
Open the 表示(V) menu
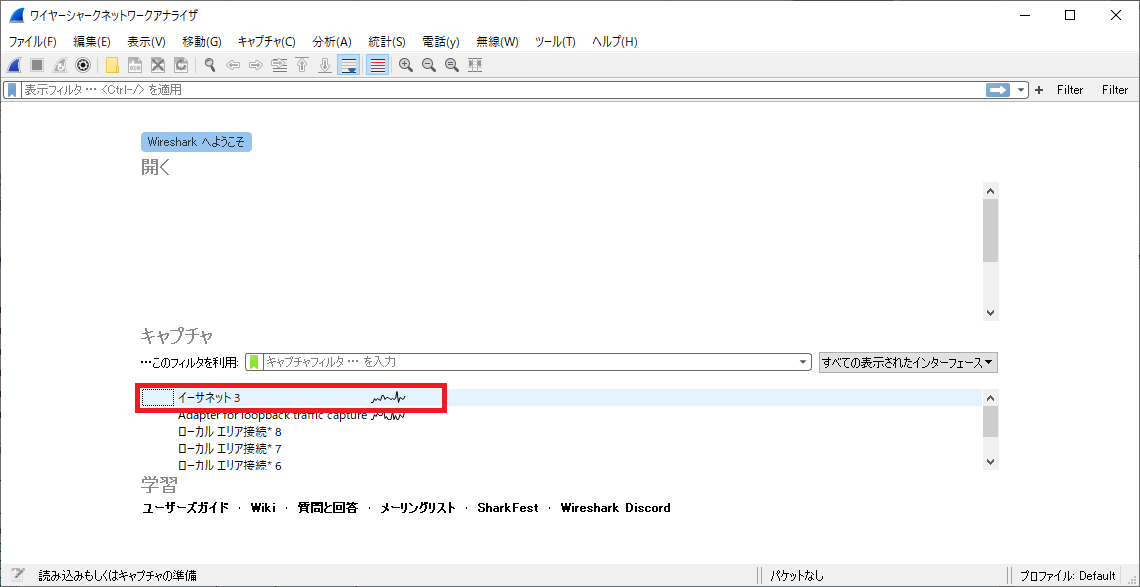point(146,41)
